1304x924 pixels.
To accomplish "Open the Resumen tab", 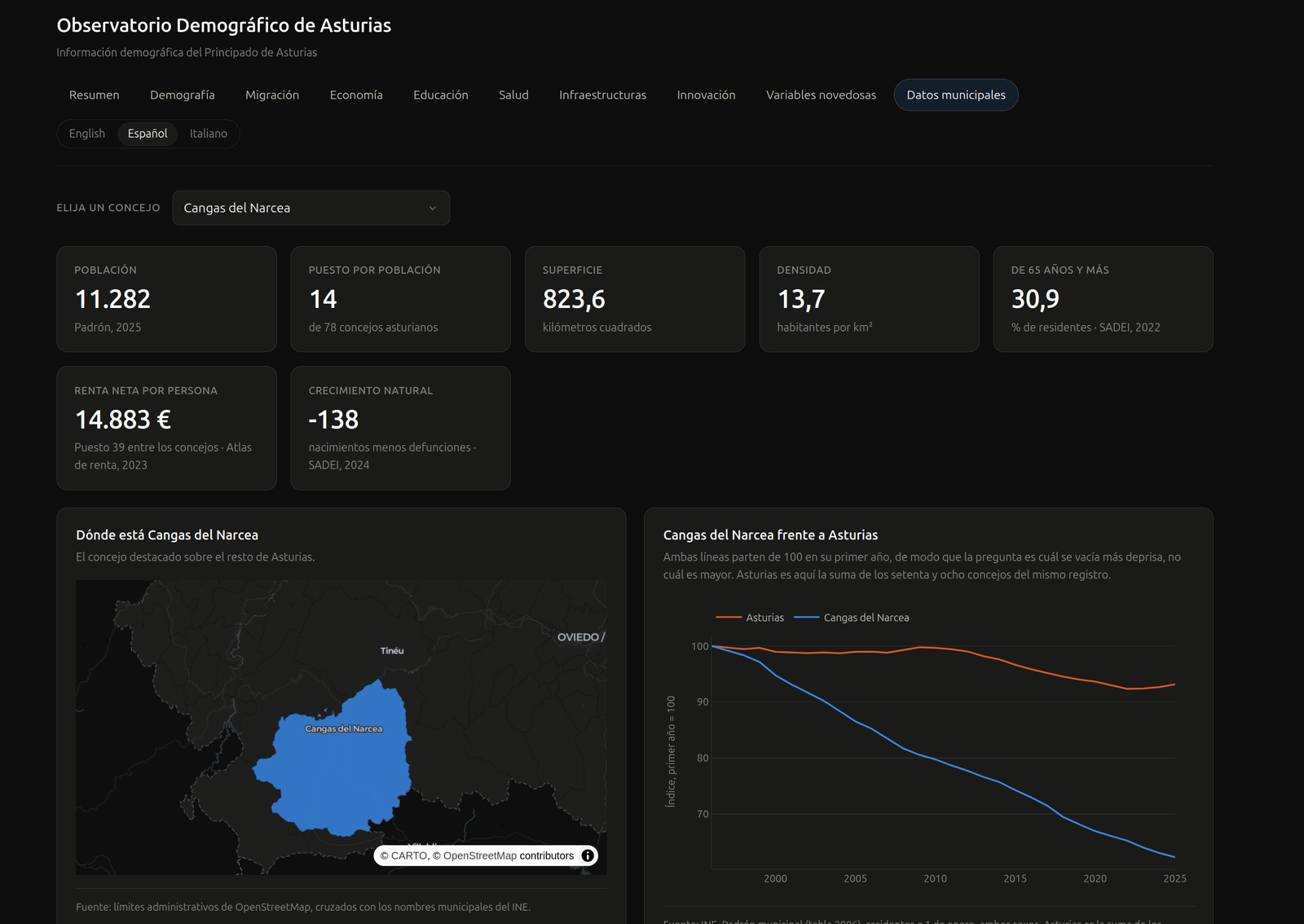I will click(95, 95).
